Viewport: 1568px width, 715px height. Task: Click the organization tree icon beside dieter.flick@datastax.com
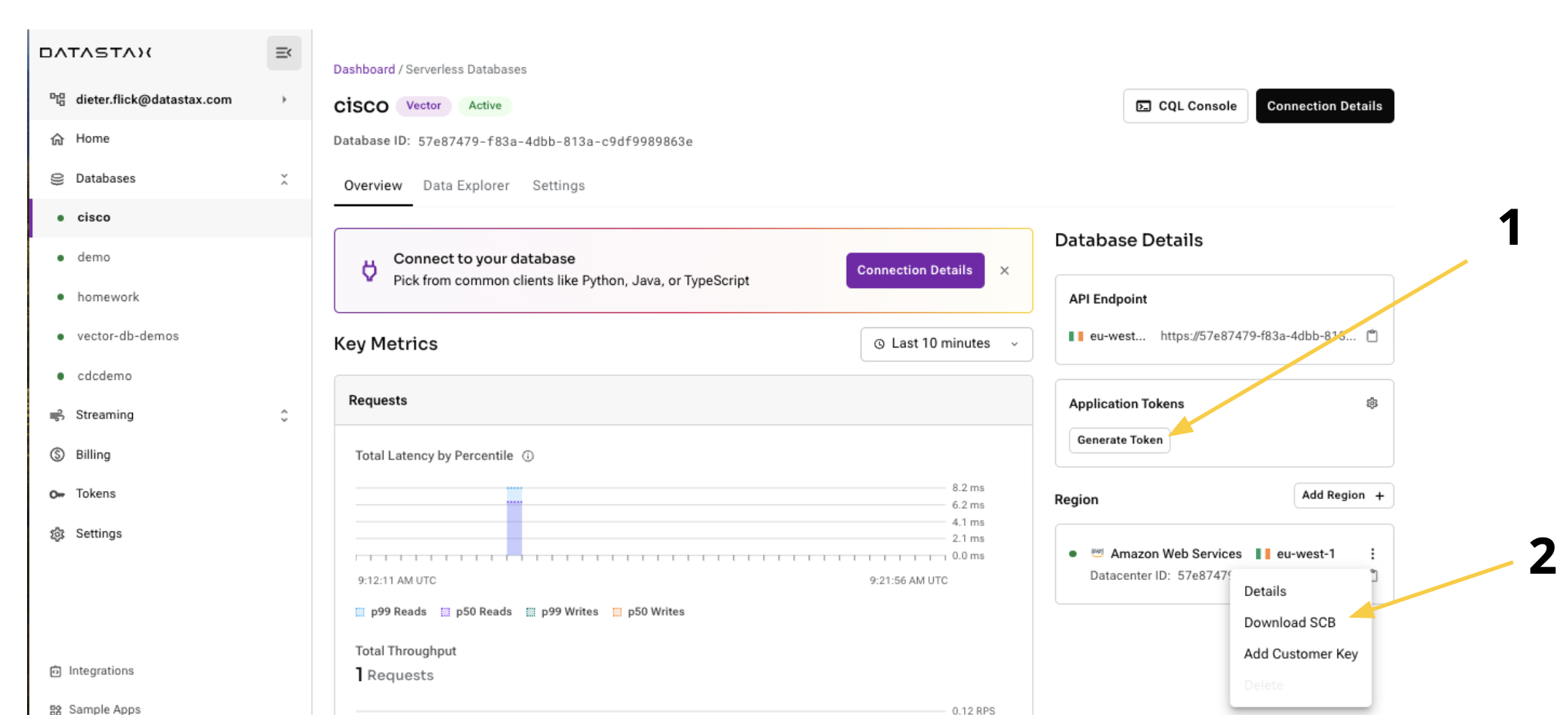(x=57, y=99)
